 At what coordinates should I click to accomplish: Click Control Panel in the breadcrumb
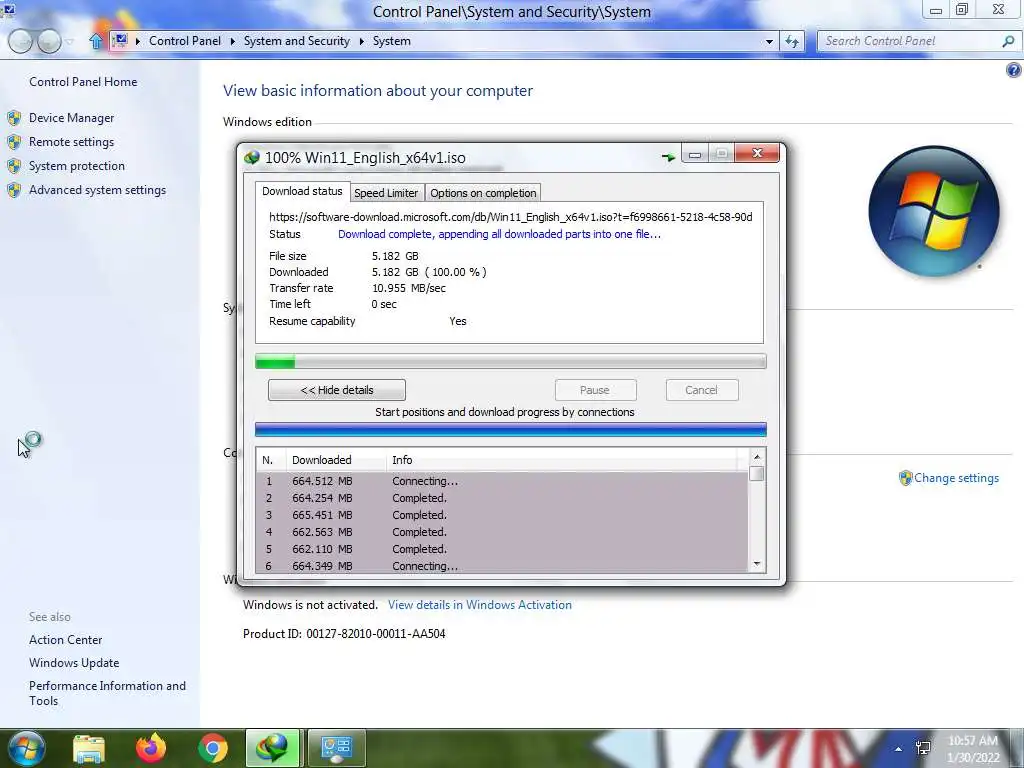click(x=185, y=40)
